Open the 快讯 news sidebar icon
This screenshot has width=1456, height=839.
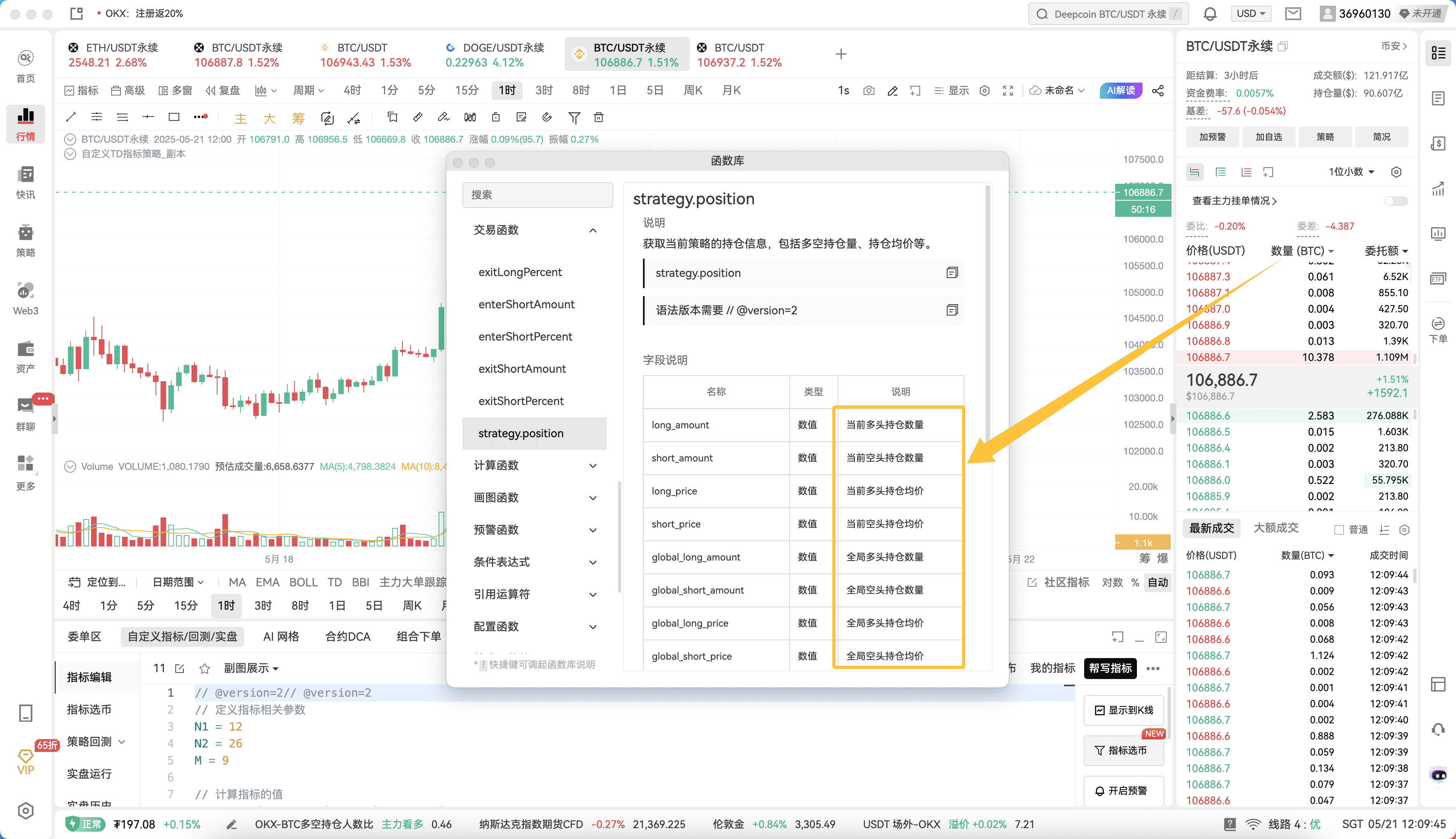pyautogui.click(x=25, y=174)
